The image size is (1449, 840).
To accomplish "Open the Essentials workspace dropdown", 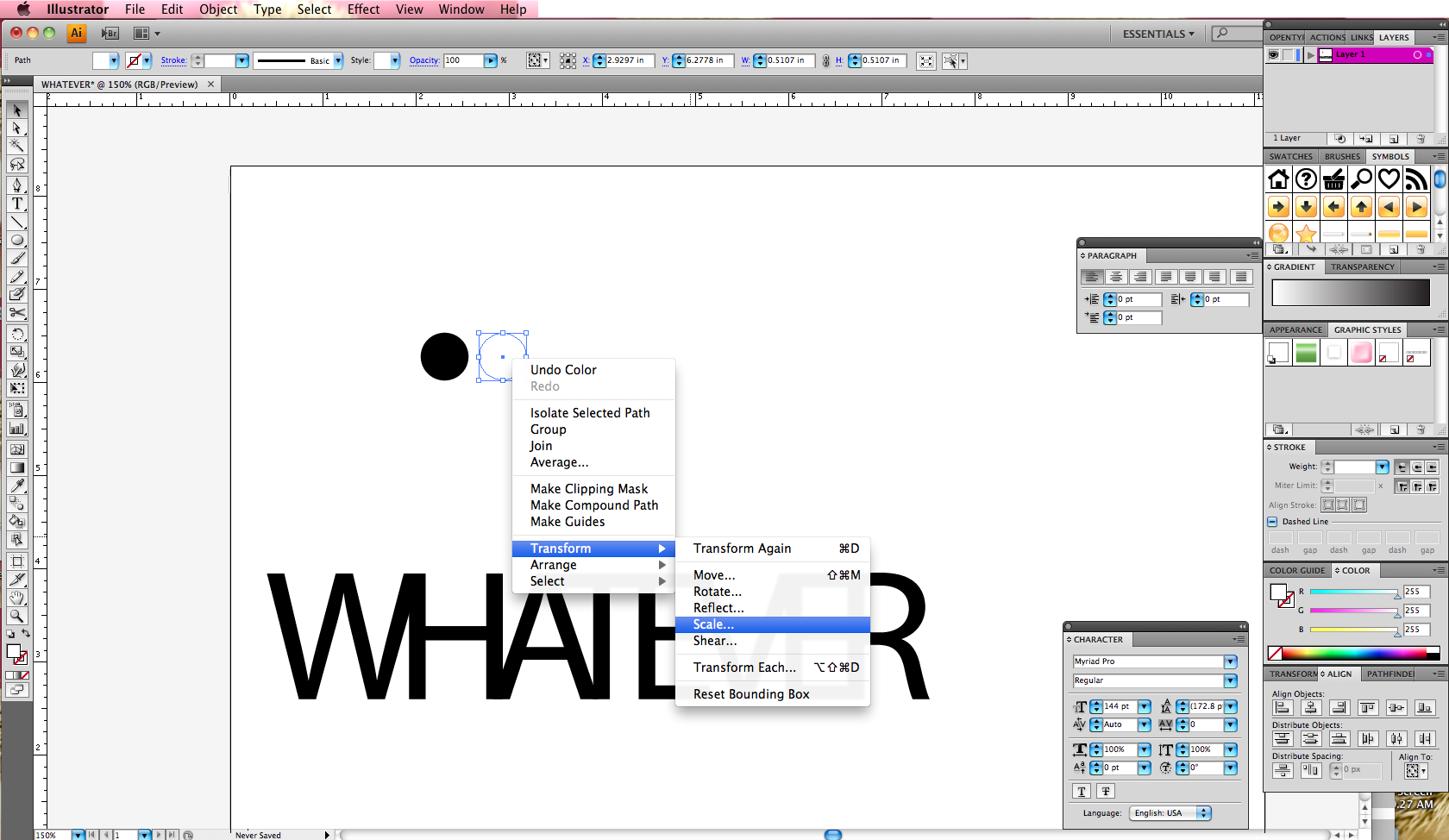I will pos(1158,34).
